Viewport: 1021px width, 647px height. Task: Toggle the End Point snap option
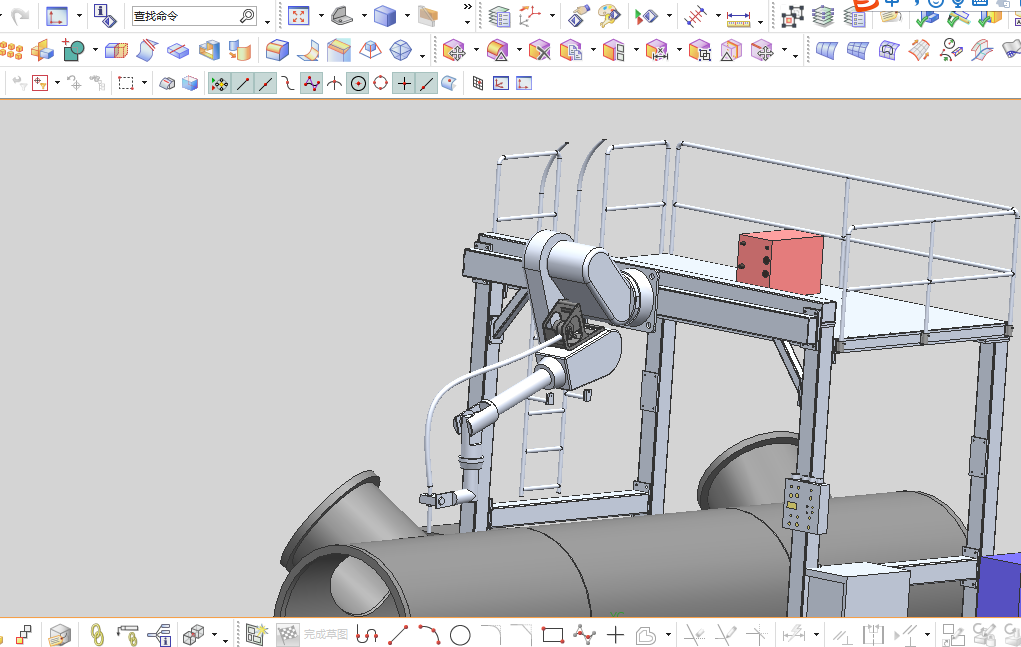pos(243,83)
